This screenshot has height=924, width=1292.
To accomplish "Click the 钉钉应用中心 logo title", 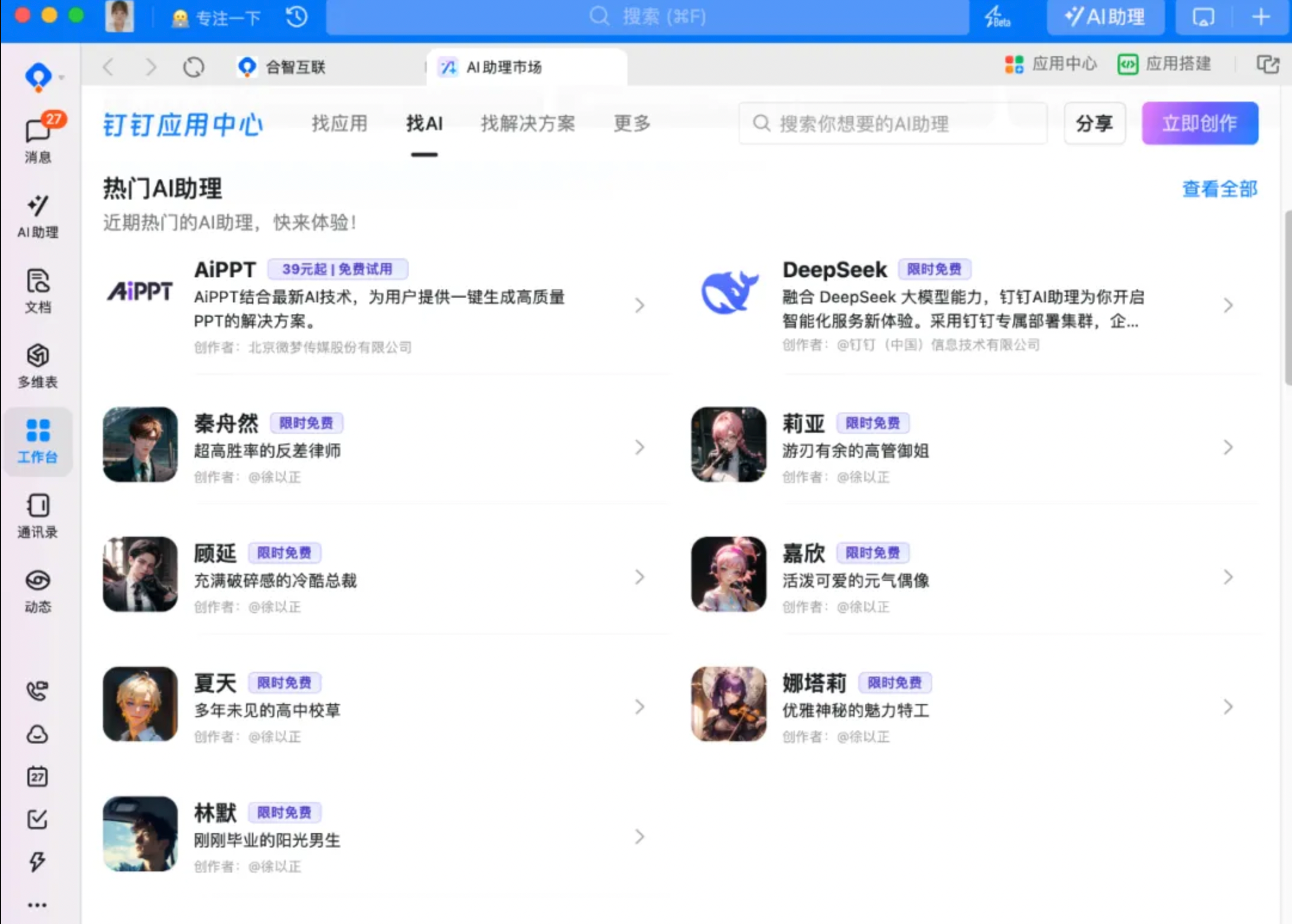I will (x=183, y=124).
